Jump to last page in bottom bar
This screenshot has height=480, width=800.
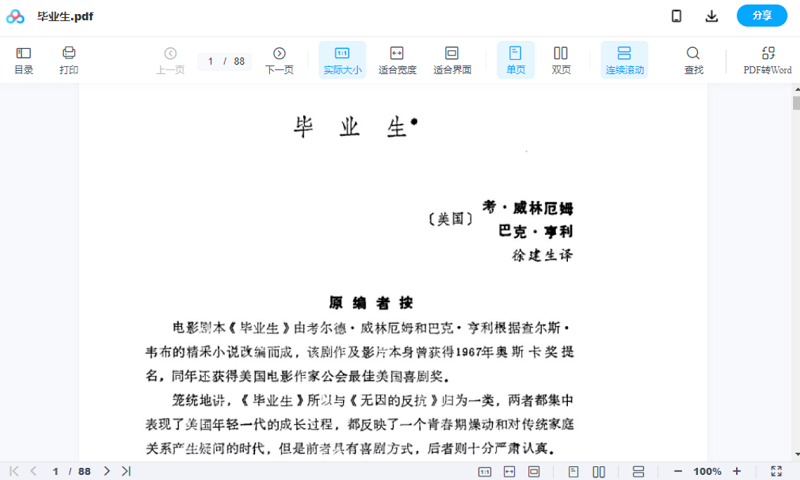[x=126, y=471]
